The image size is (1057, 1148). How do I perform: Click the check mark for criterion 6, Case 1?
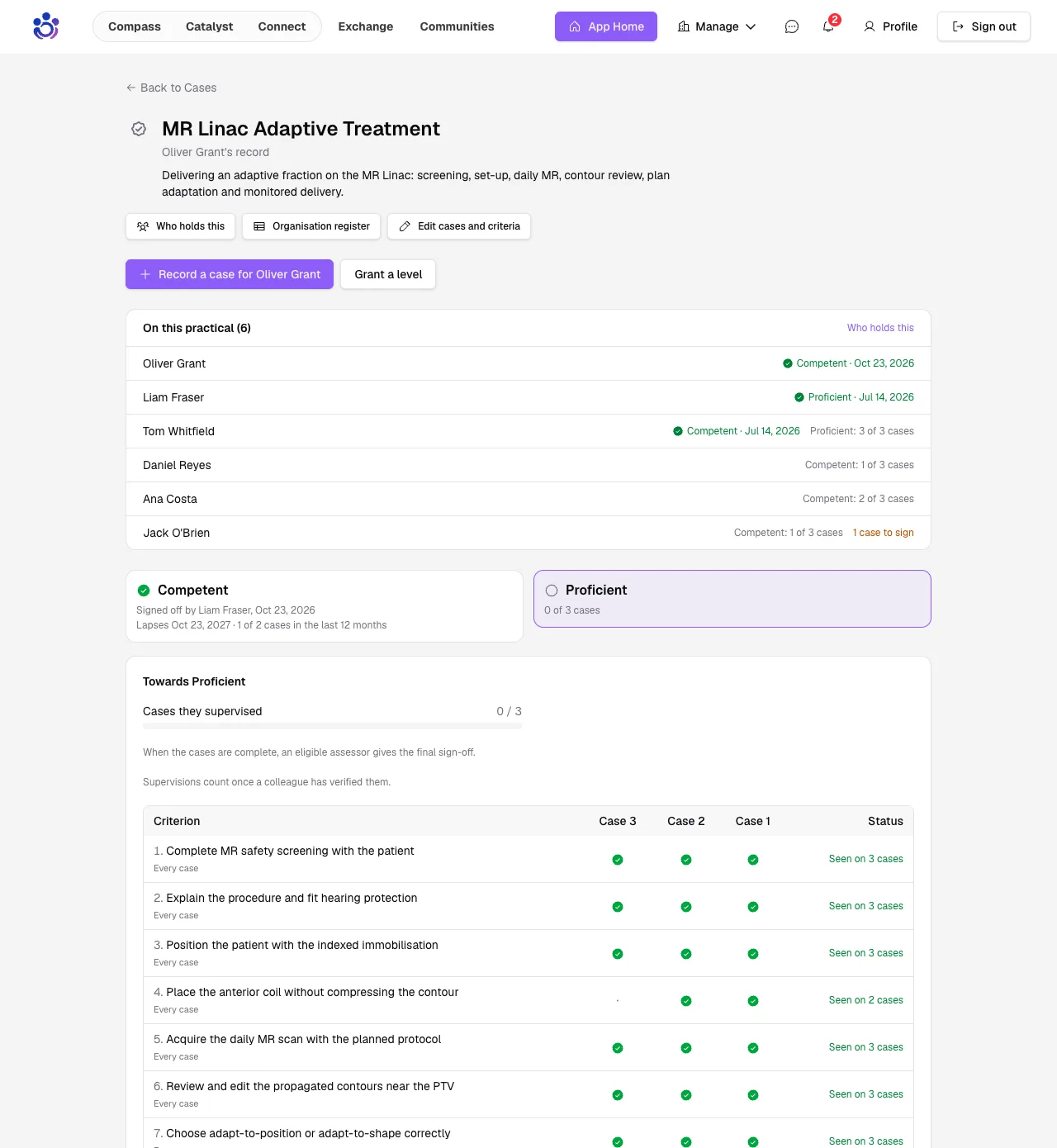point(753,1095)
